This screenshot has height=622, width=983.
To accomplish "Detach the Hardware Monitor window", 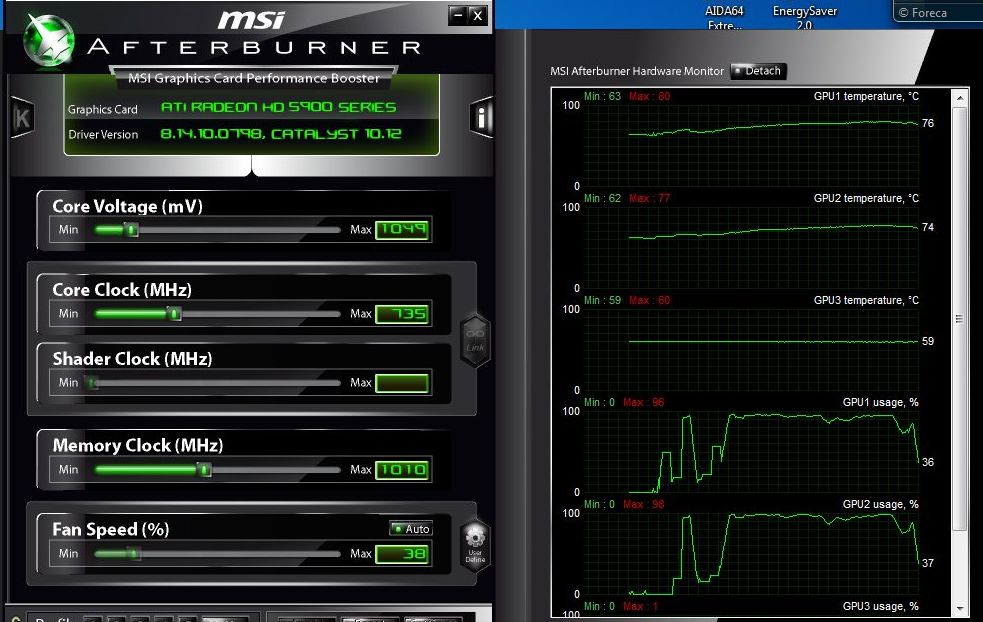I will pos(758,71).
